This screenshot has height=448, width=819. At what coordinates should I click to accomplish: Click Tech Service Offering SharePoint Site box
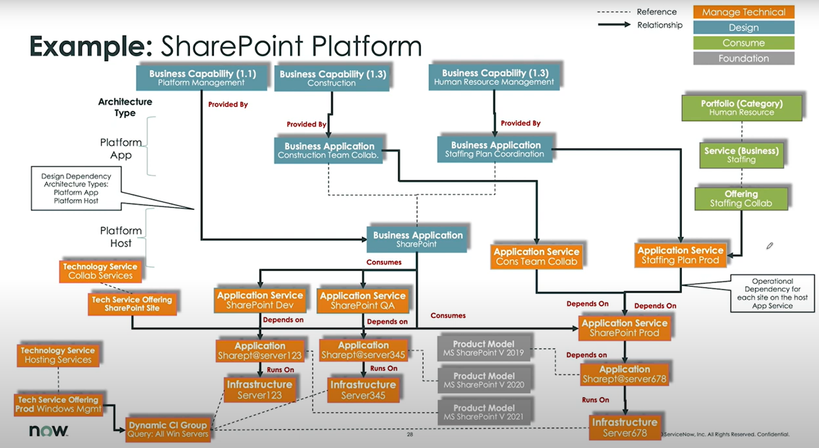(132, 304)
